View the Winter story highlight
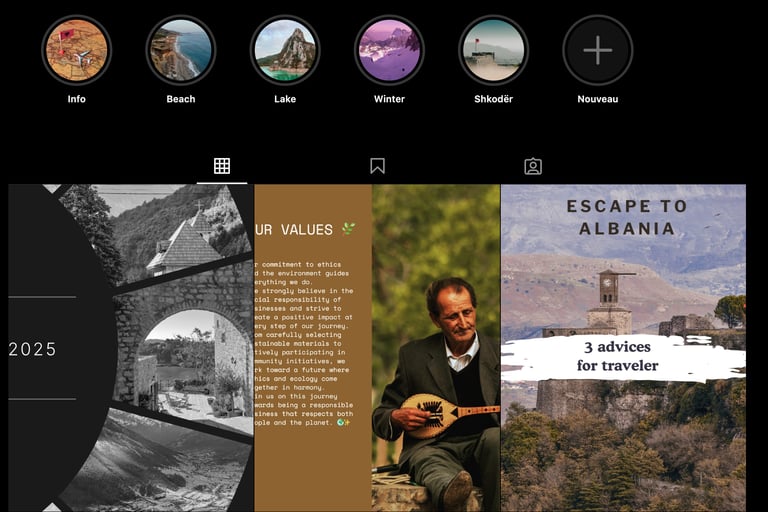Viewport: 768px width, 512px height. (x=389, y=50)
